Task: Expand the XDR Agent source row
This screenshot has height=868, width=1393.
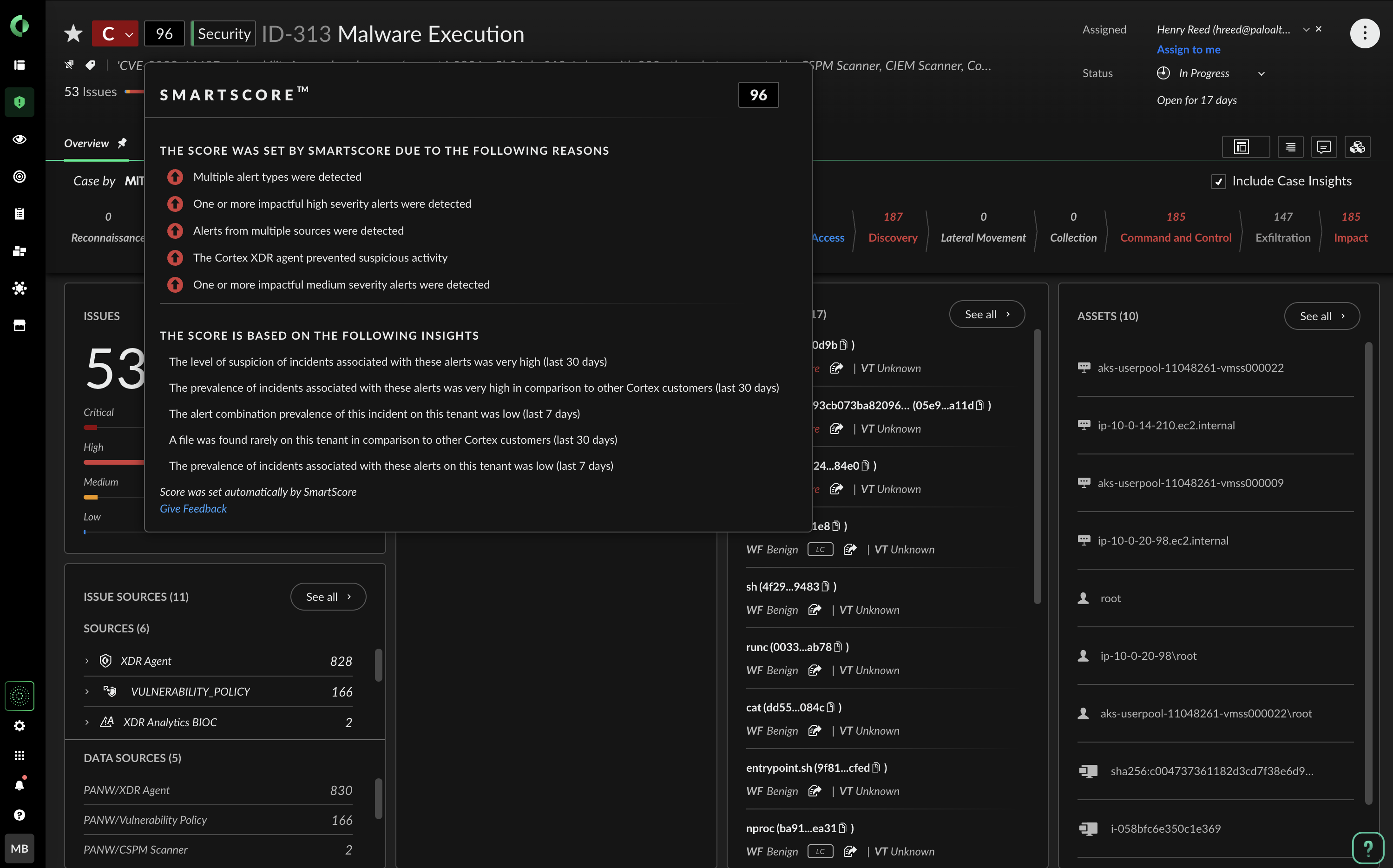Action: [87, 661]
